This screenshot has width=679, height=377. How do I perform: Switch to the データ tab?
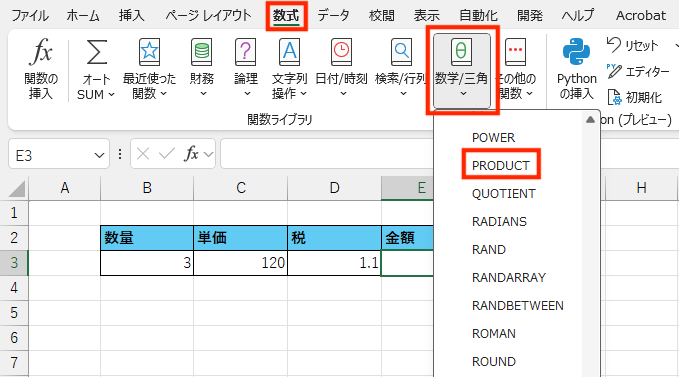pos(333,16)
